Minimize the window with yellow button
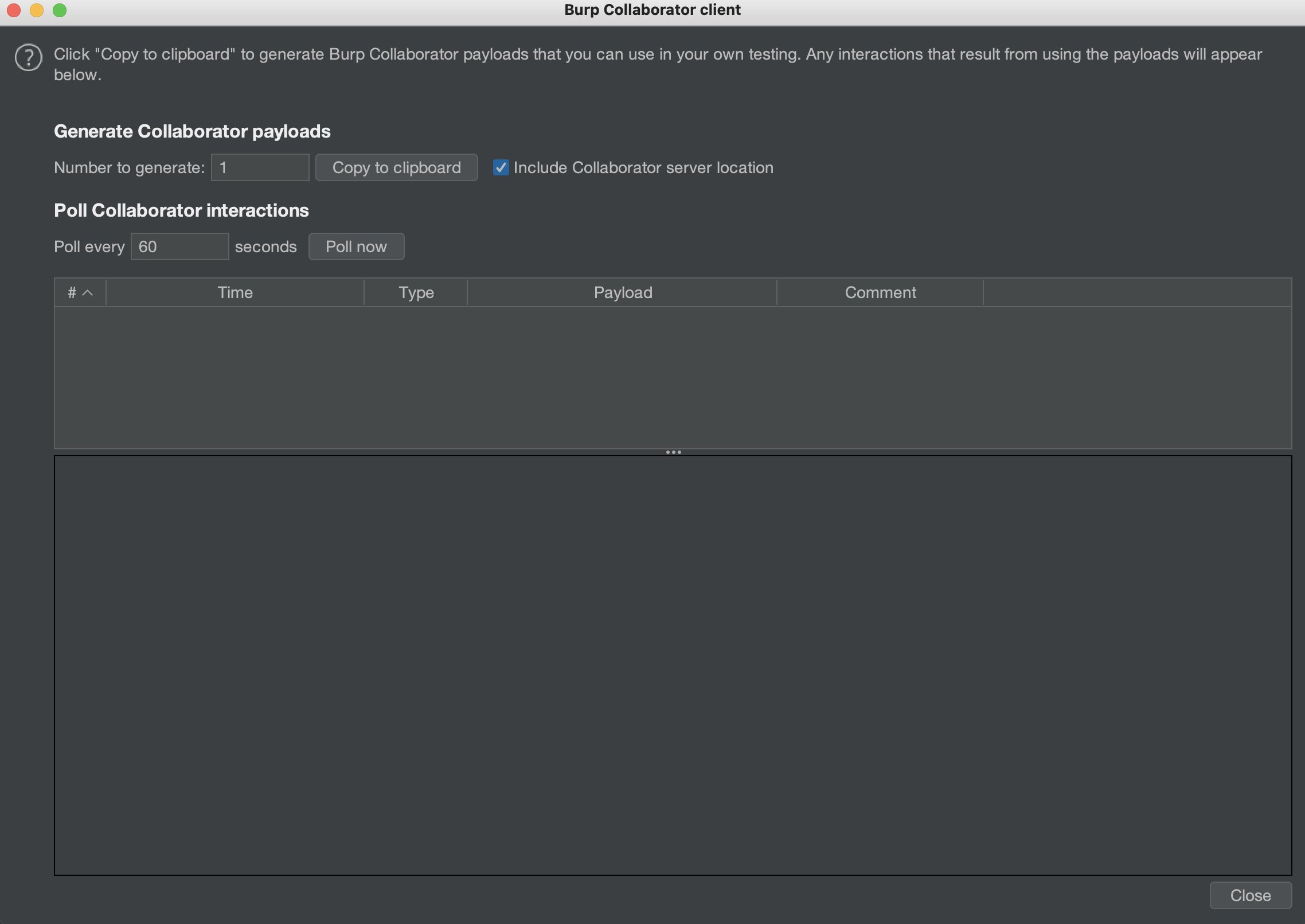This screenshot has height=924, width=1305. [x=37, y=10]
